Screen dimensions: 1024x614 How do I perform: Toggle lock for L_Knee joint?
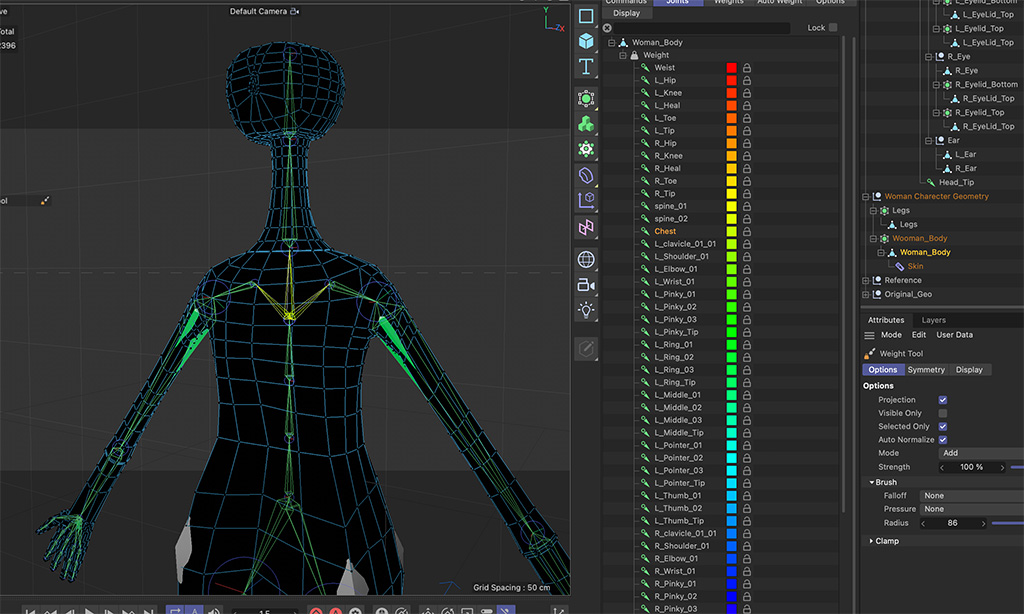(x=746, y=93)
